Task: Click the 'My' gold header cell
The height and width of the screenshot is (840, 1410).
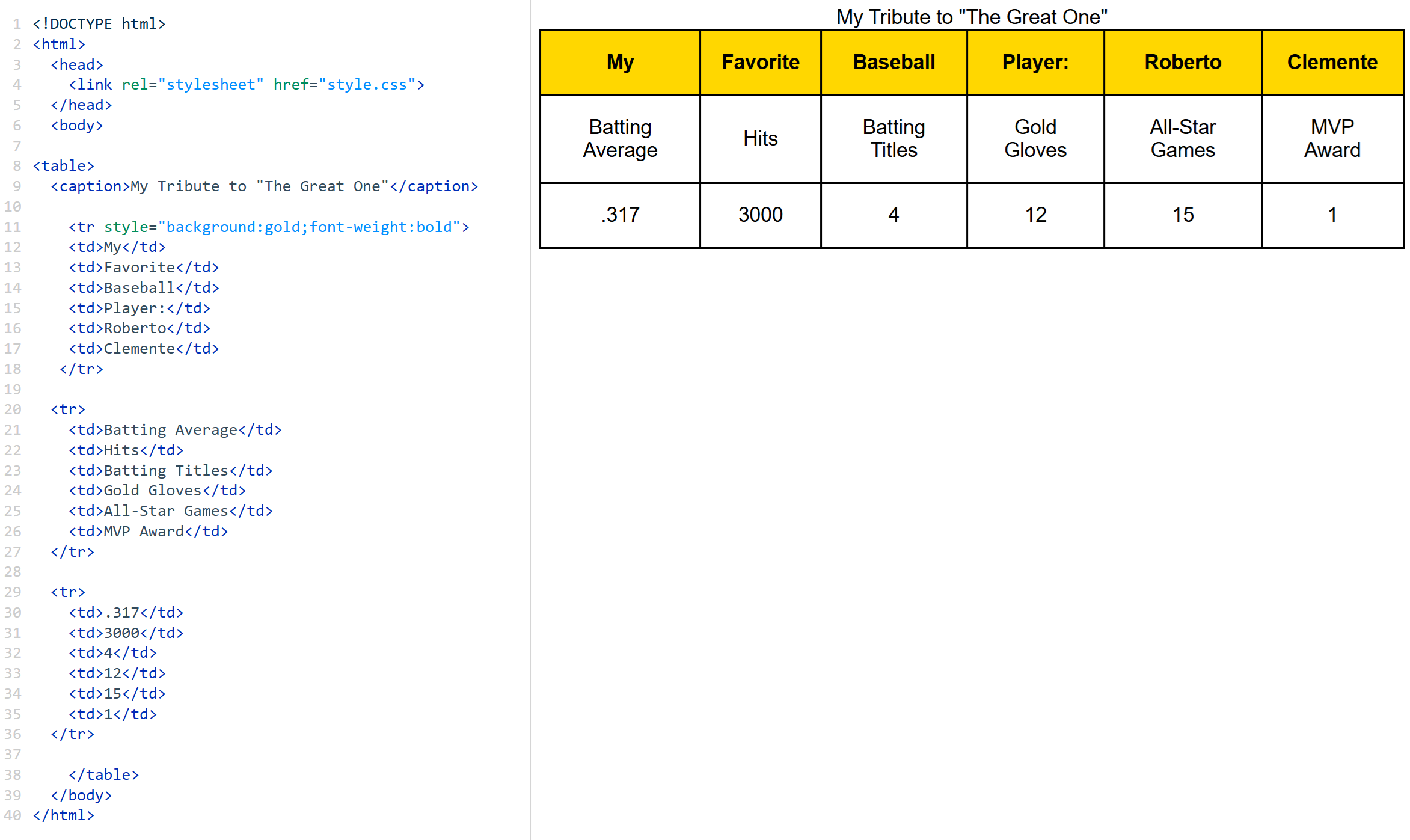Action: click(x=620, y=63)
